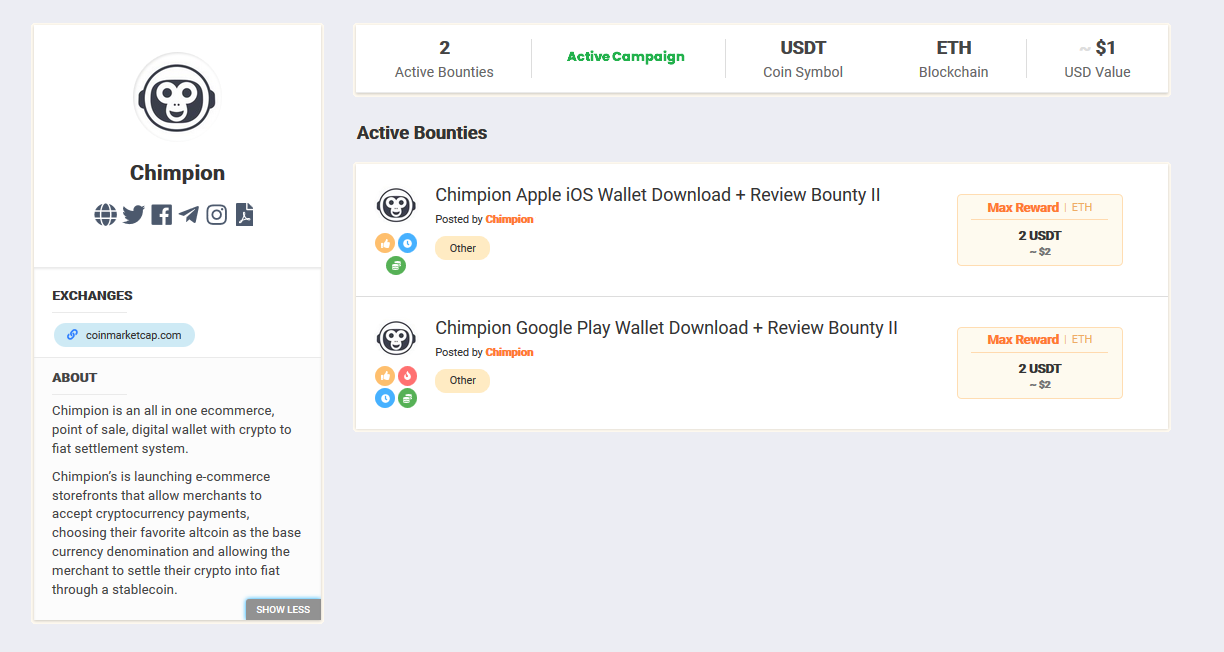
Task: Collapse About section with SHOW LESS
Action: [283, 609]
